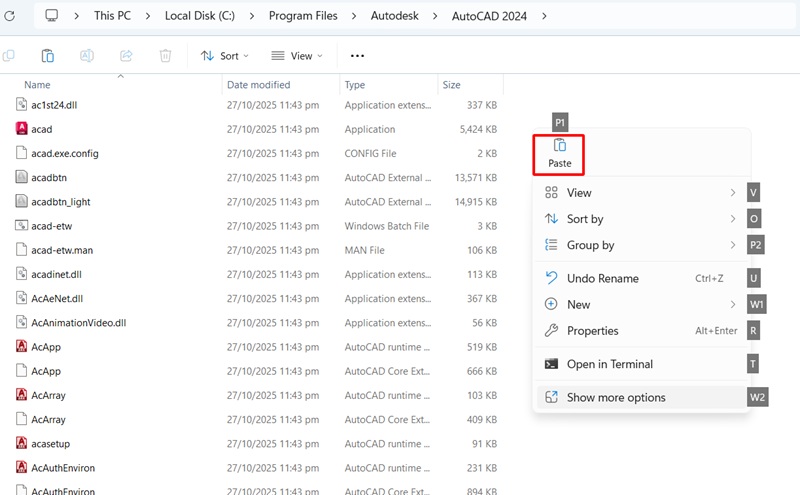Click the acadinet.dll file icon

click(21, 274)
